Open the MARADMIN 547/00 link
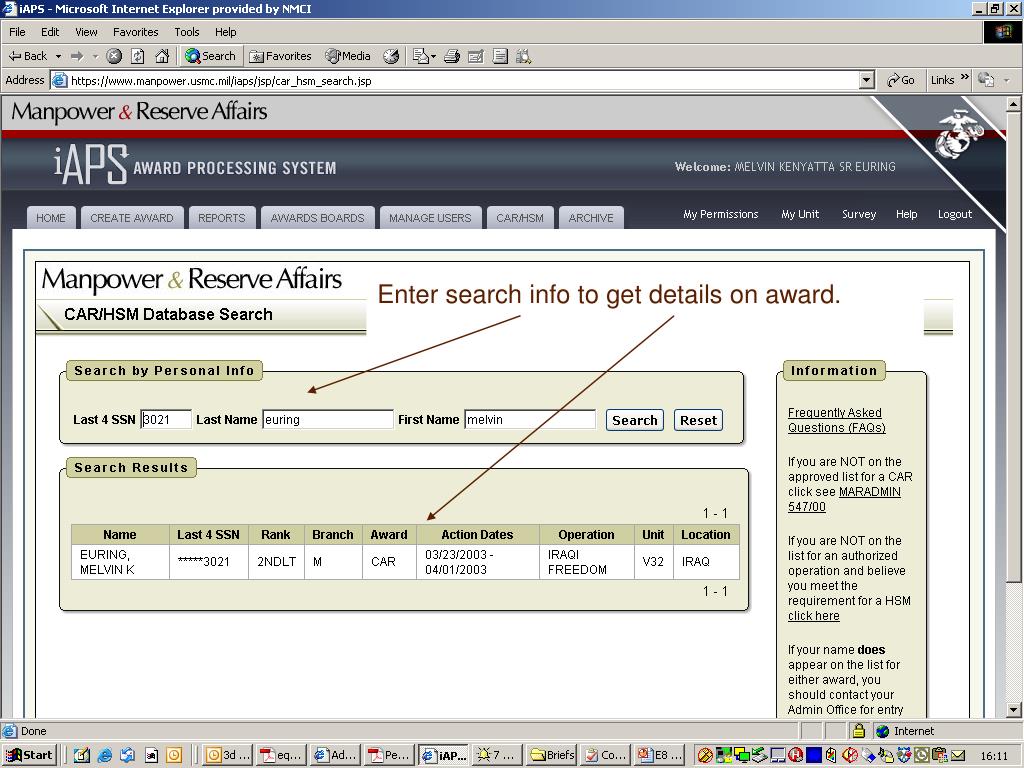 click(844, 499)
